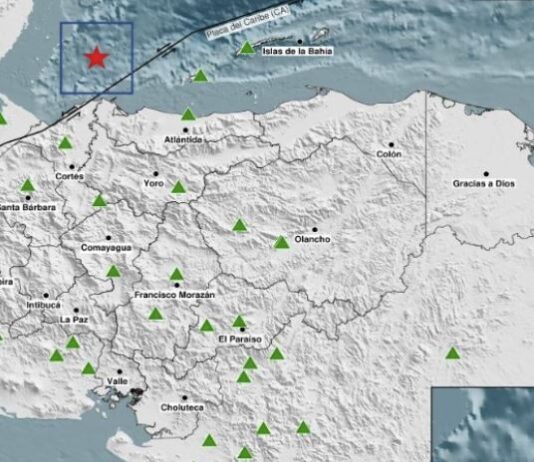Image resolution: width=534 pixels, height=462 pixels.
Task: Click triangle directly above El Paraíso dot
Action: point(239,321)
